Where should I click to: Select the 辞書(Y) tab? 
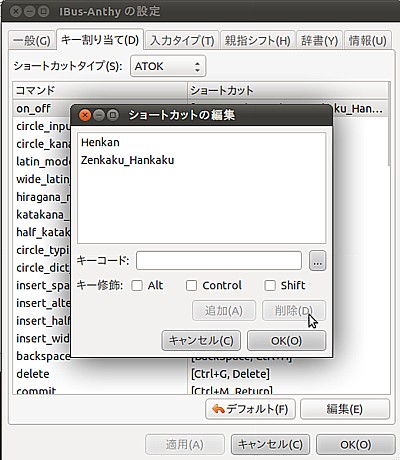coord(319,41)
